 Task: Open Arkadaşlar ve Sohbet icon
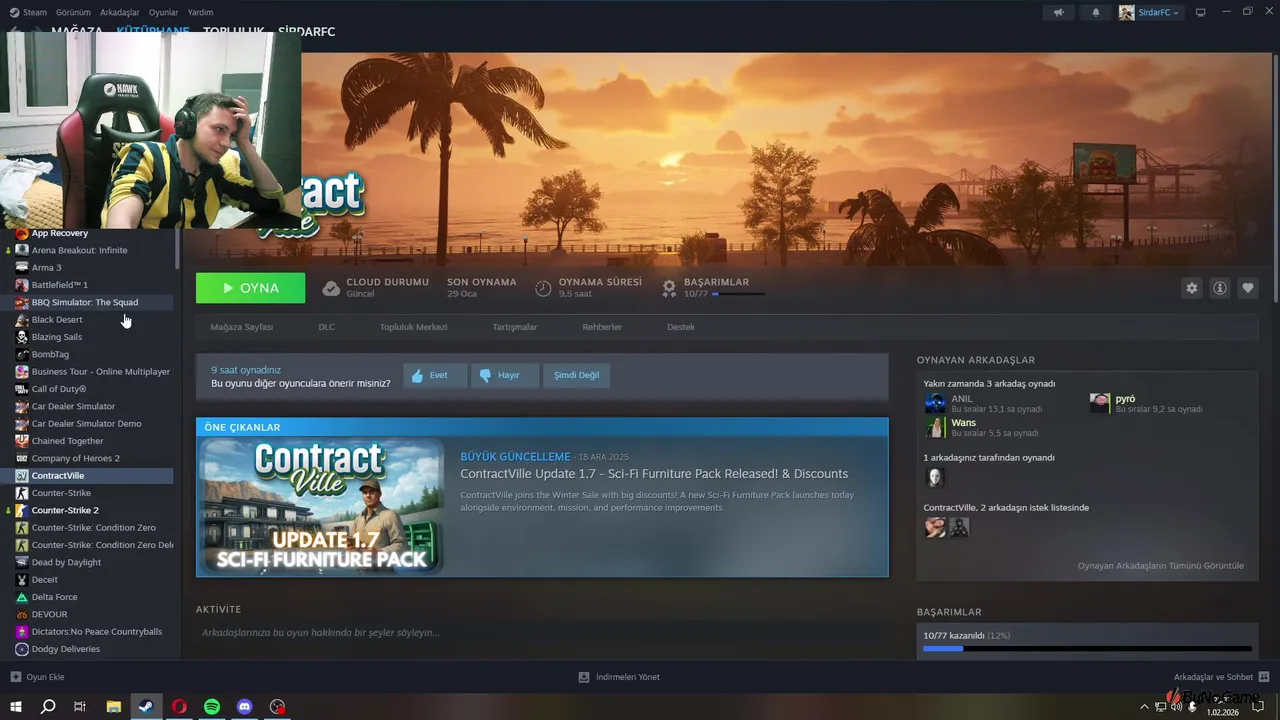pos(1264,677)
